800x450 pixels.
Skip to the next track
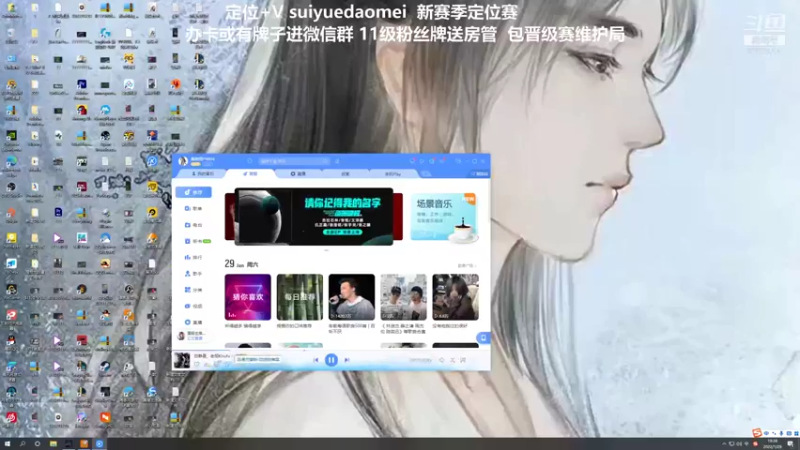tap(347, 360)
